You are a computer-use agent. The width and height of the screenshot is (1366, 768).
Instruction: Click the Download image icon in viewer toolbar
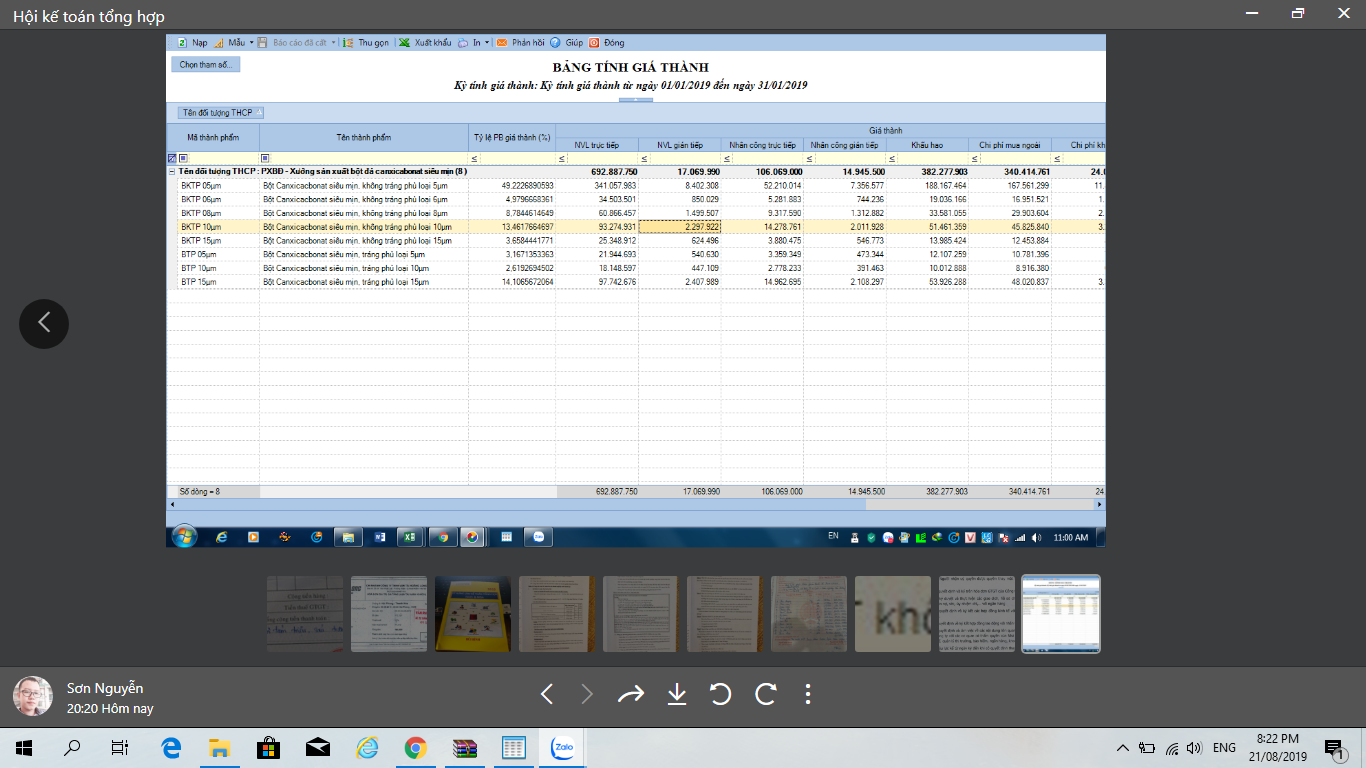[677, 694]
